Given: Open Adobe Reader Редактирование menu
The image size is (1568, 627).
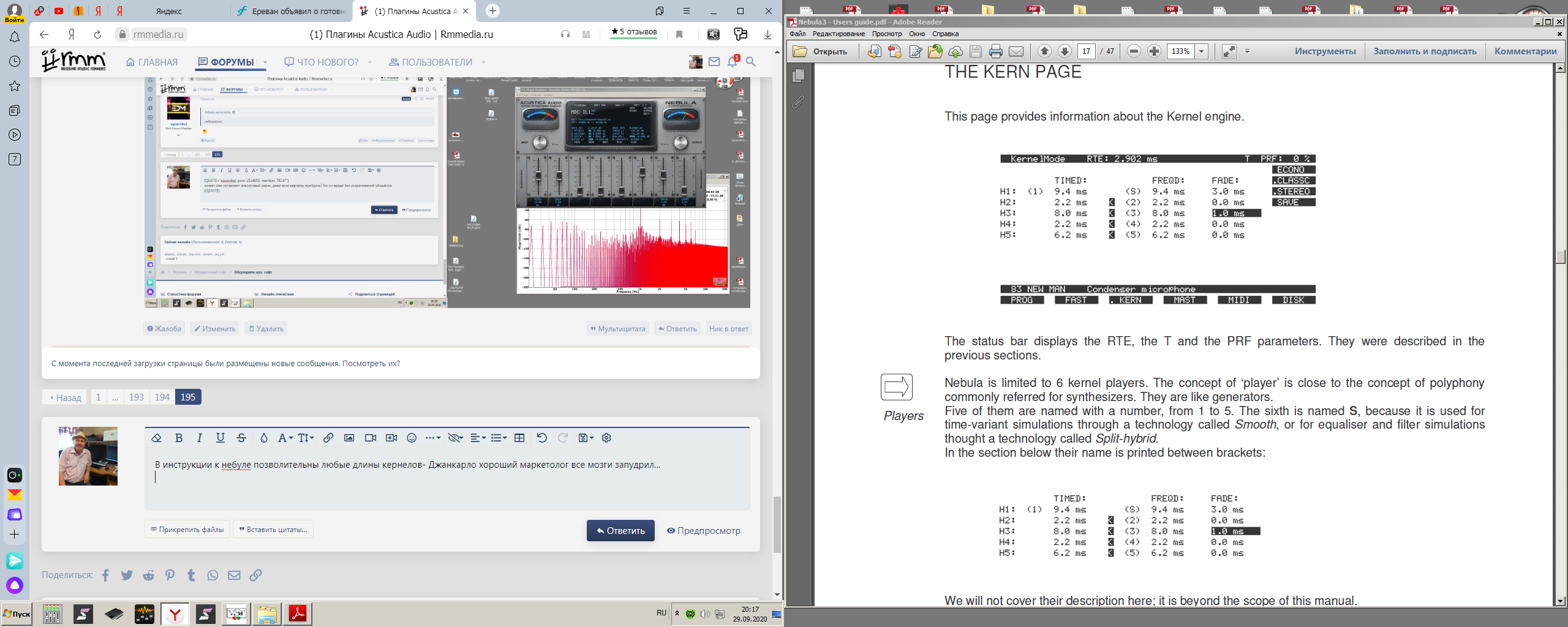Looking at the screenshot, I should [x=839, y=34].
